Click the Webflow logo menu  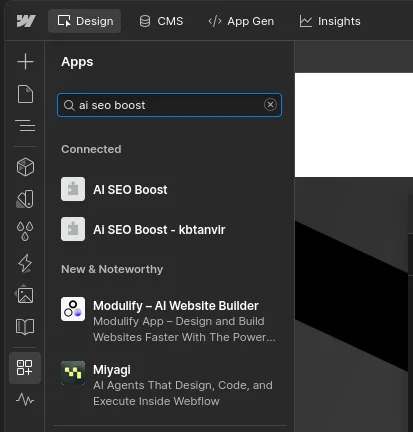(26, 21)
